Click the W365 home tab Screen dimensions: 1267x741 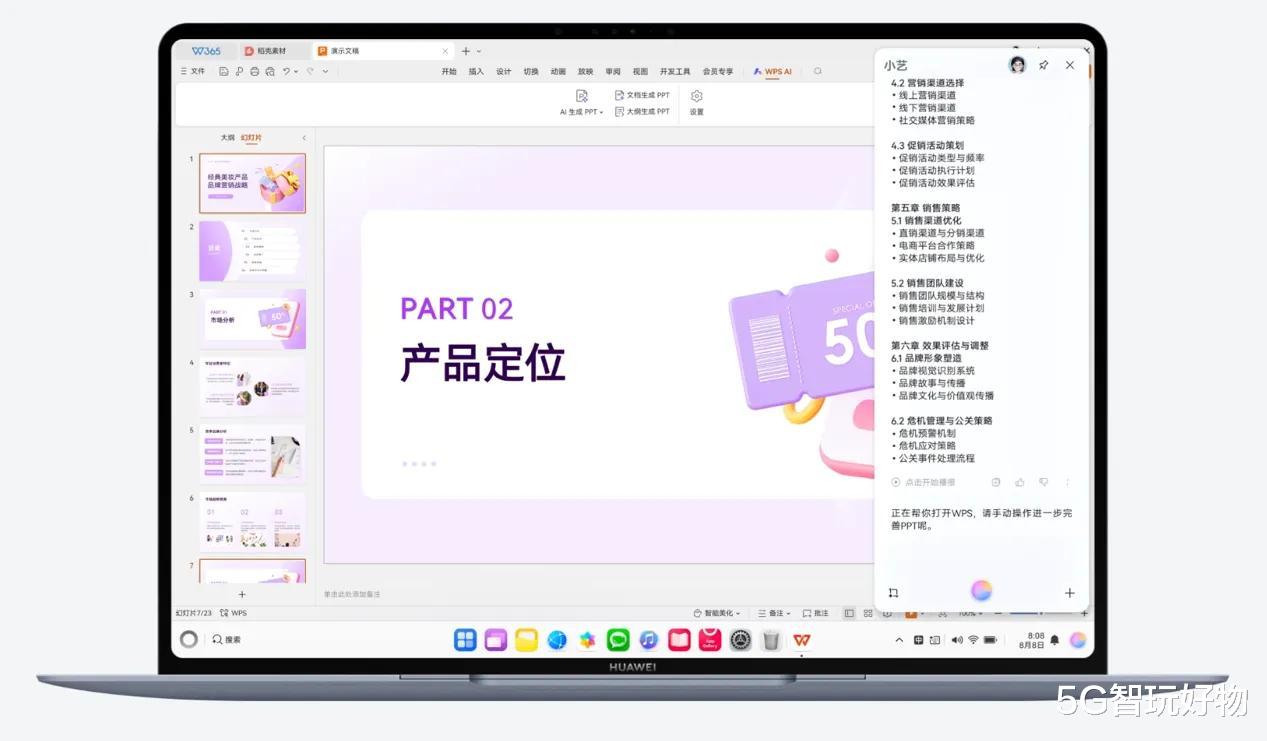206,51
